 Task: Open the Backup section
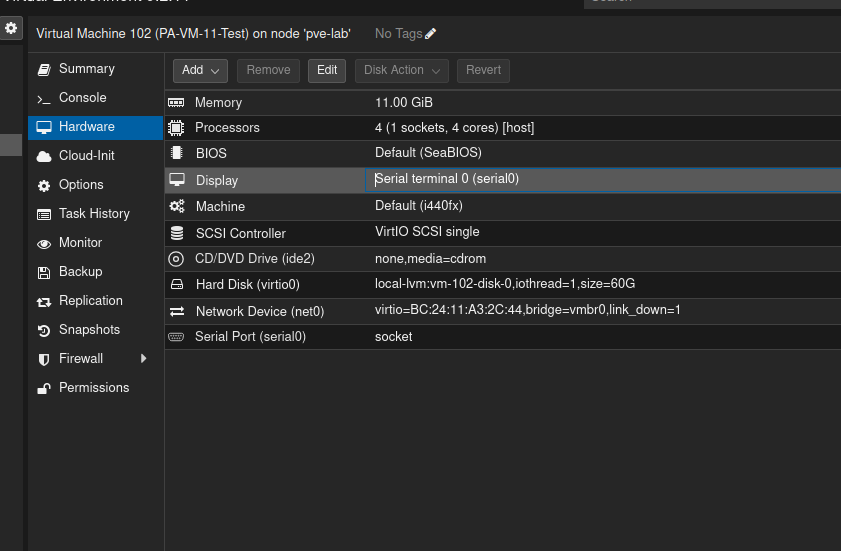[95, 271]
